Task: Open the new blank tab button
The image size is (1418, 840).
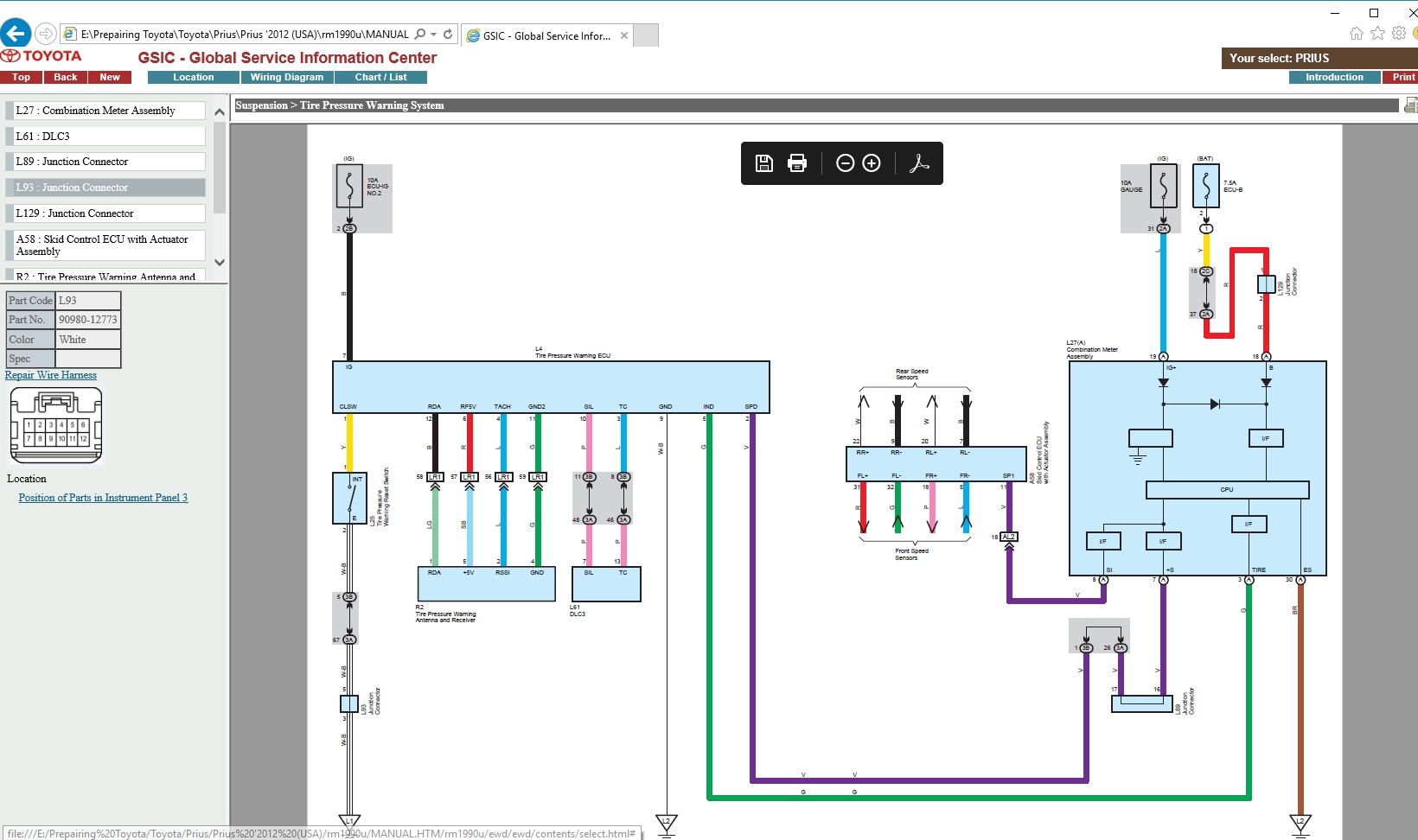Action: tap(646, 35)
